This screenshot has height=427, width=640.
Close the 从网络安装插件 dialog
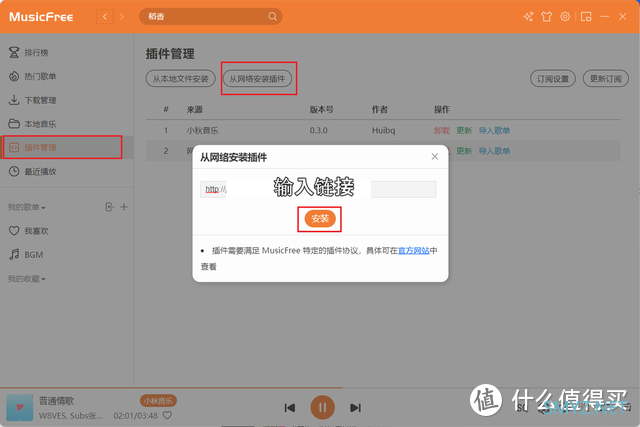click(435, 157)
